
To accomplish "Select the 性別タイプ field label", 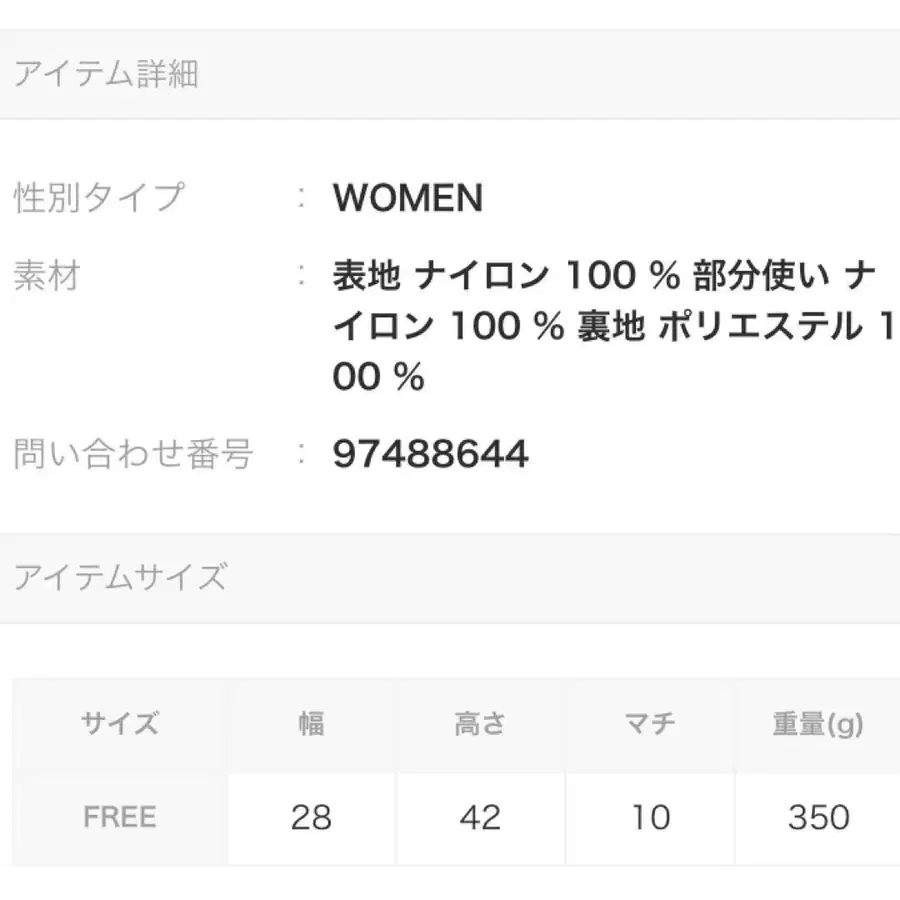I will [x=99, y=197].
